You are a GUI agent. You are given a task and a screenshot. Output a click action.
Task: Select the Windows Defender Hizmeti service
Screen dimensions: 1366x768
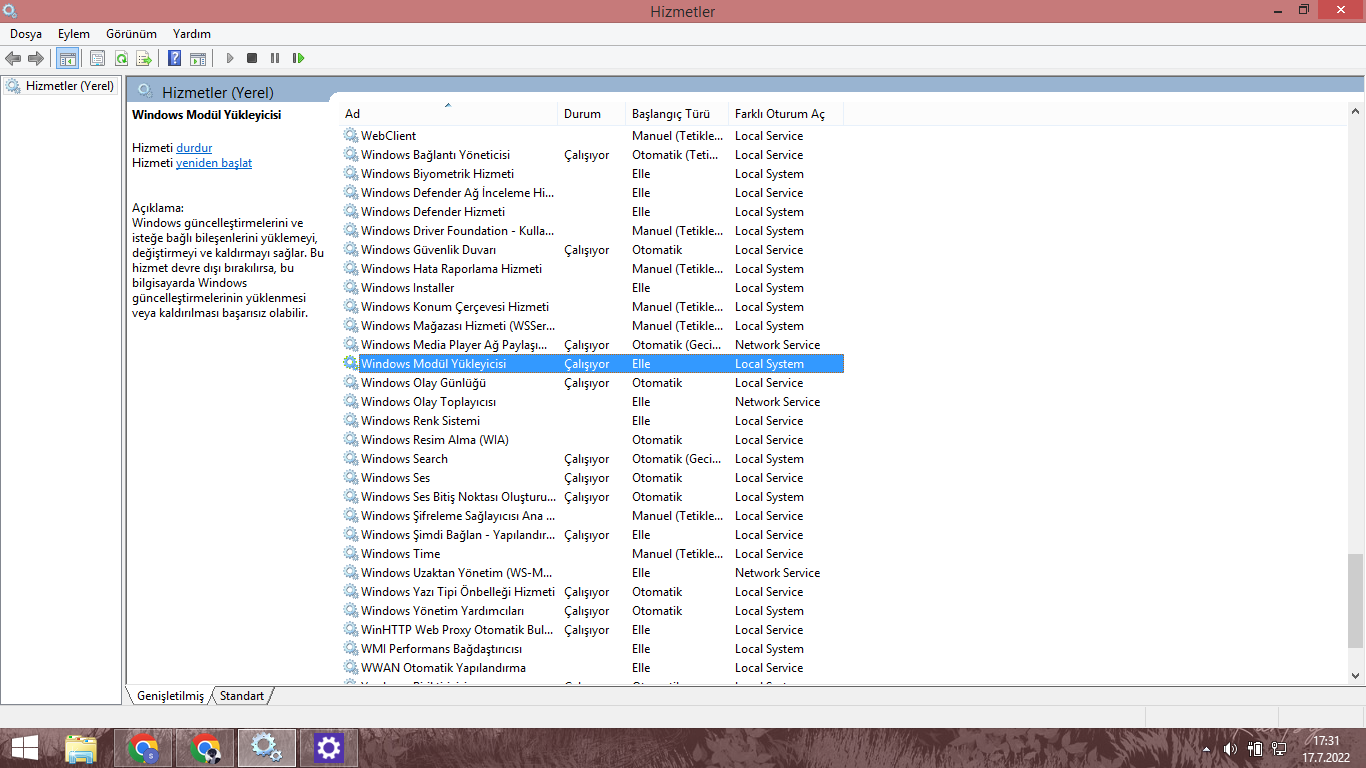pos(433,211)
